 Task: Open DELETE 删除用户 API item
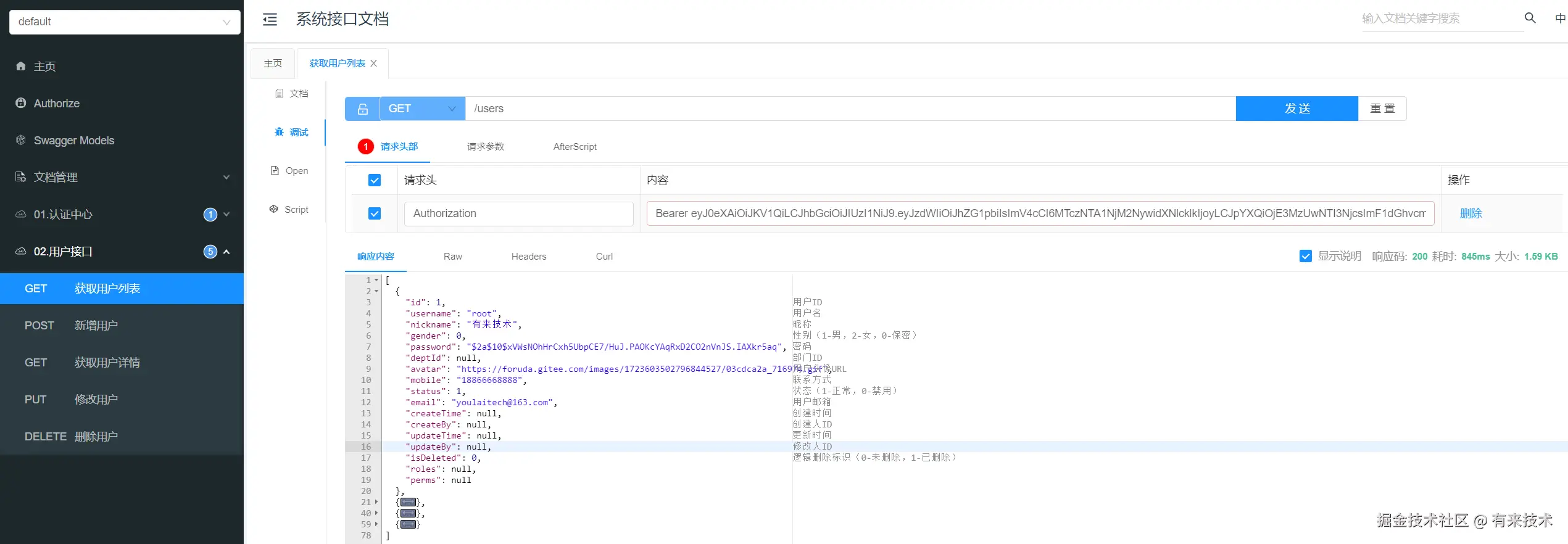[x=122, y=437]
